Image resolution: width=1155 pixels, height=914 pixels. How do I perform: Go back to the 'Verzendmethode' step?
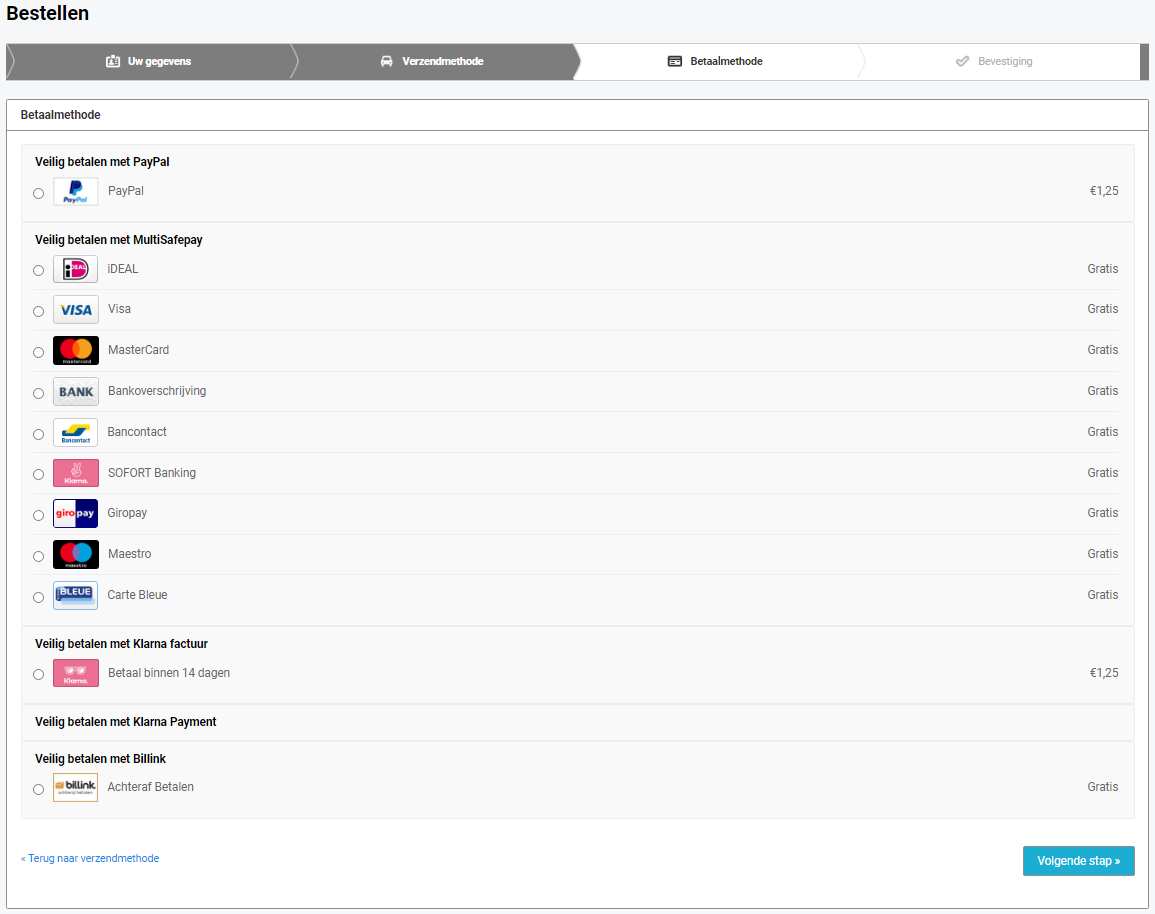(432, 62)
